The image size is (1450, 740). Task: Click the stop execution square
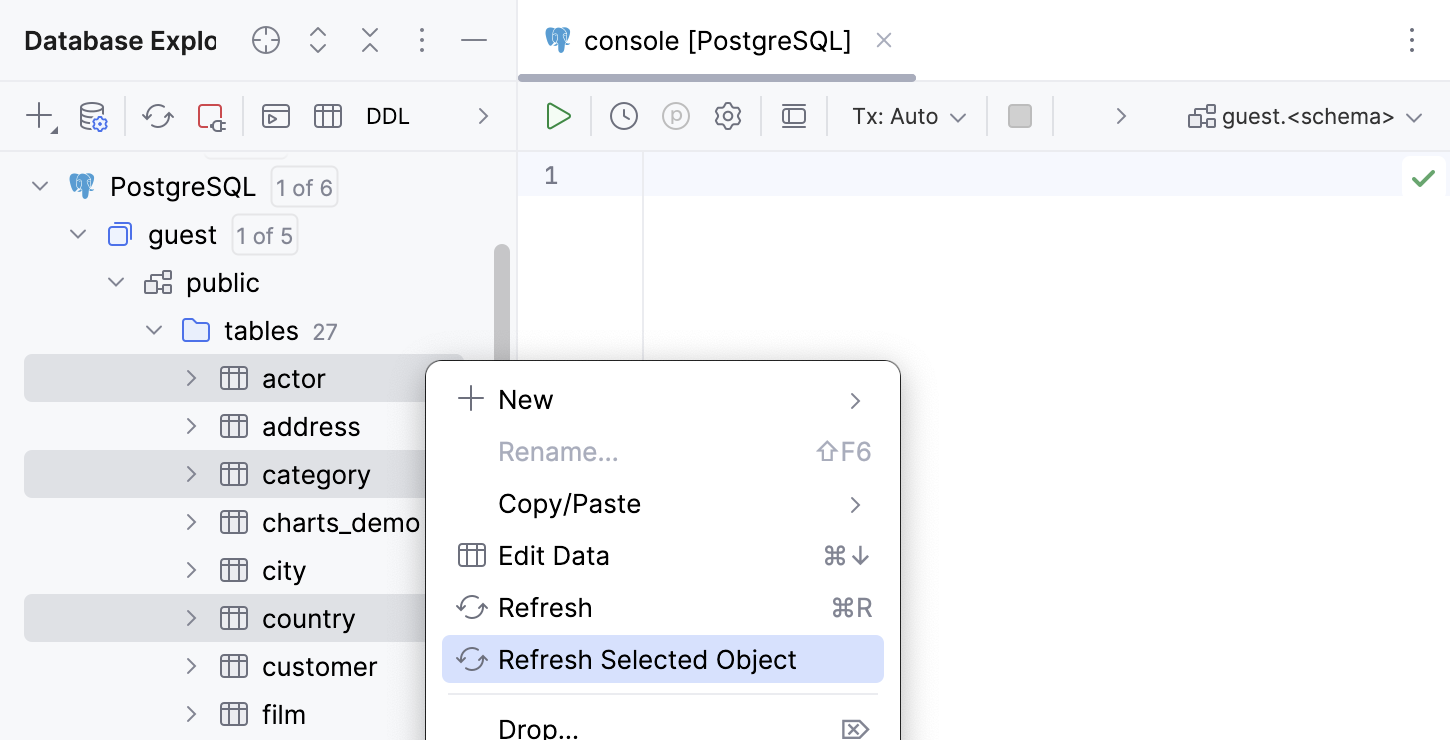click(x=1019, y=115)
